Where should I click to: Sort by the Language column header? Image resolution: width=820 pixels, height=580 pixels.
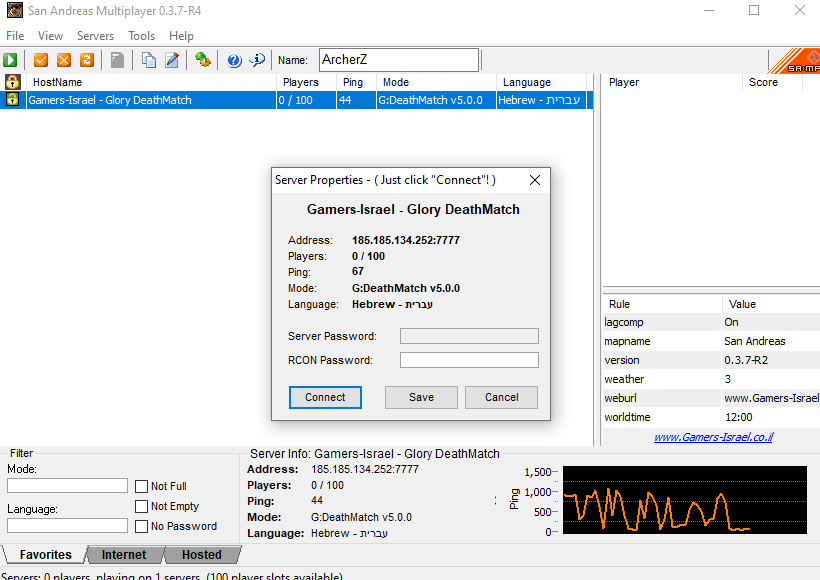(542, 82)
